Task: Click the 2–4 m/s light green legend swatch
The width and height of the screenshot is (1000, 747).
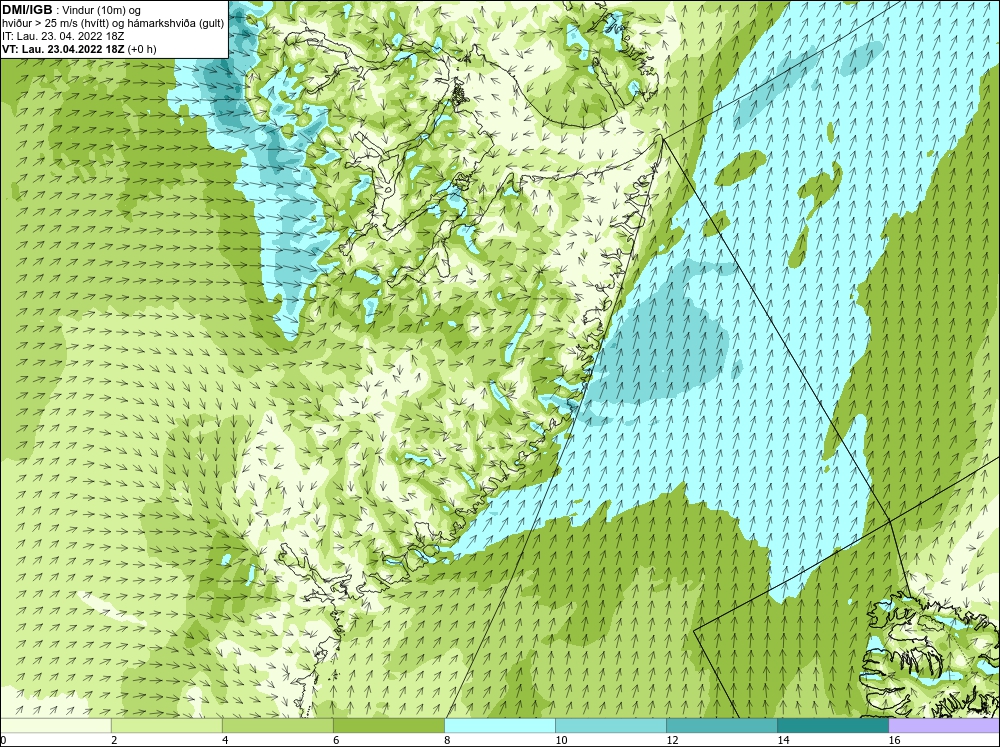Action: click(x=167, y=725)
